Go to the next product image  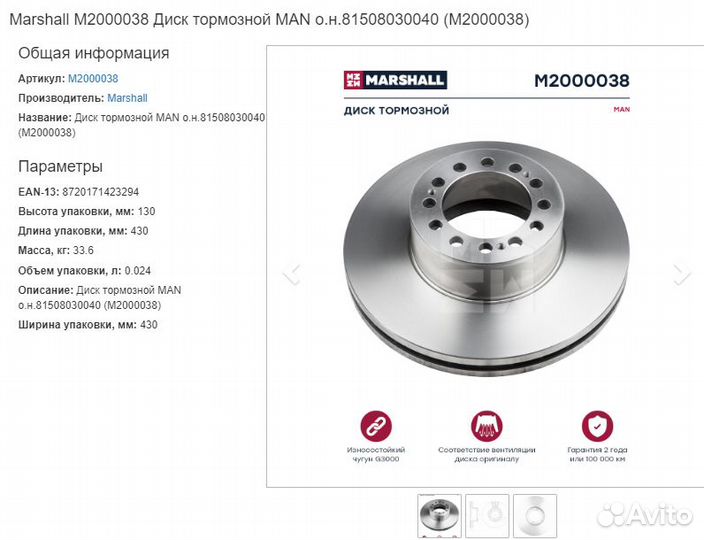pyautogui.click(x=682, y=272)
